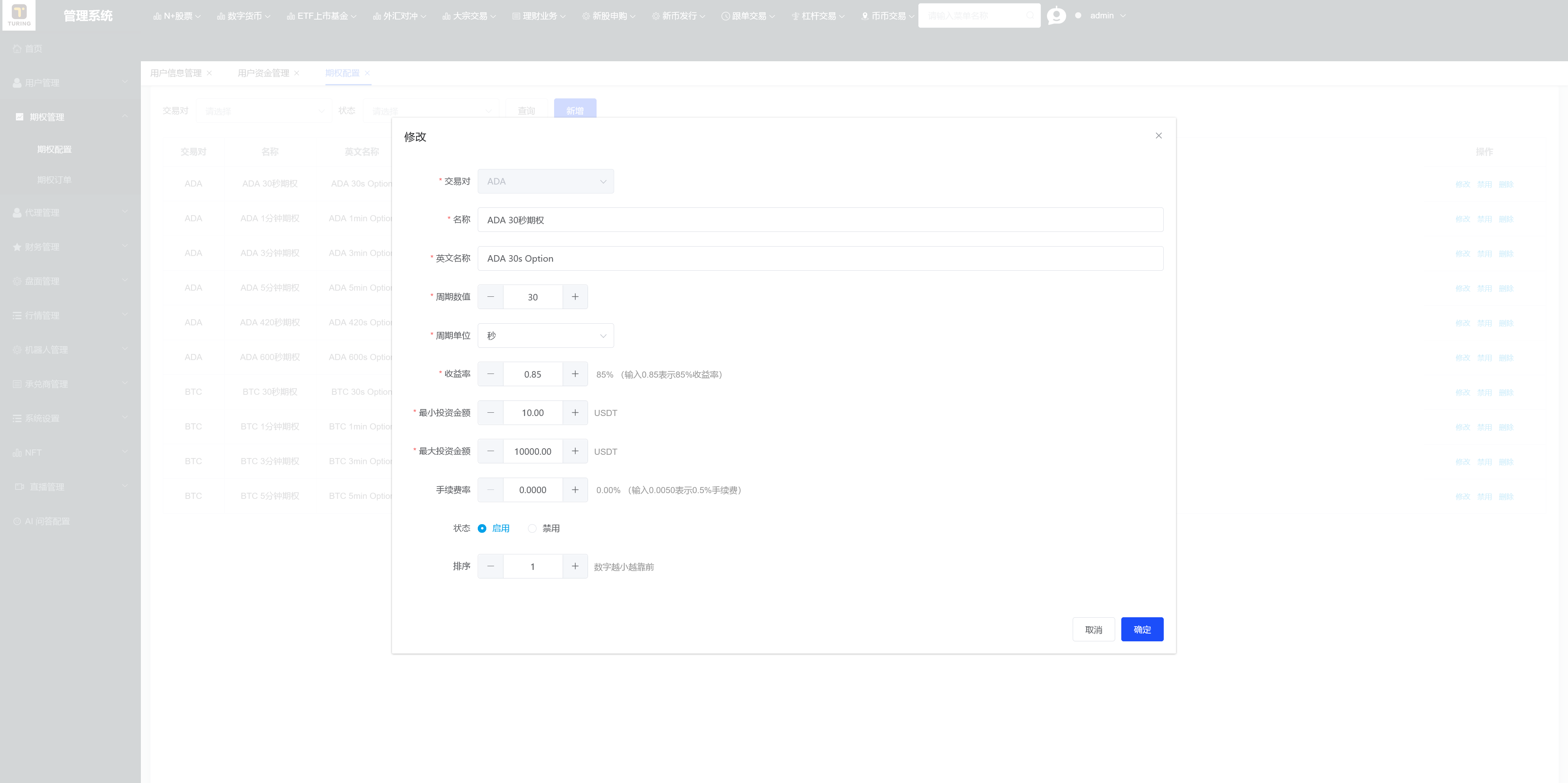Open the 币币交易 top menu
This screenshot has height=783, width=1568.
pos(888,16)
